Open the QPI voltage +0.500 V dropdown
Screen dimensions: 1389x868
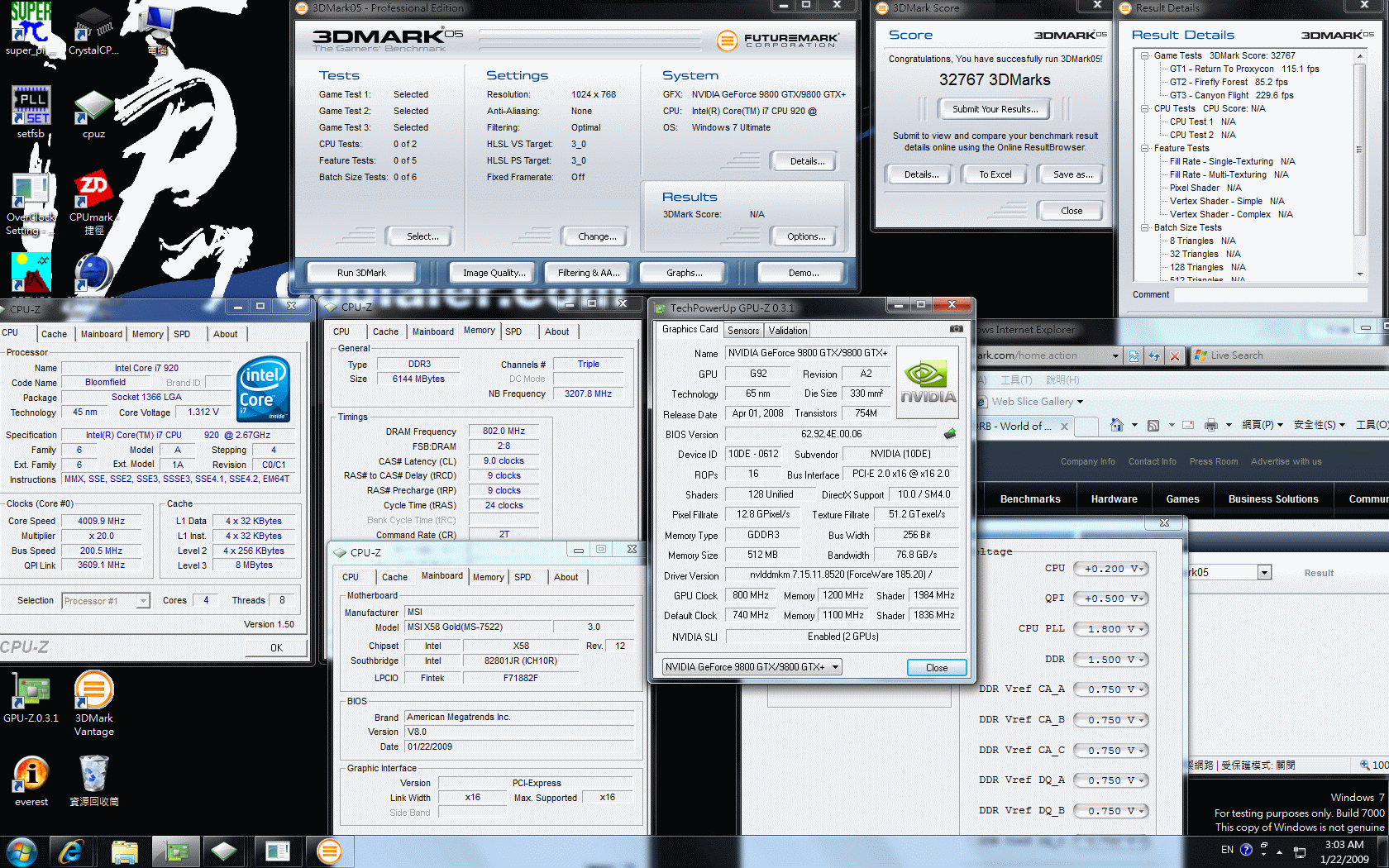pos(1110,599)
